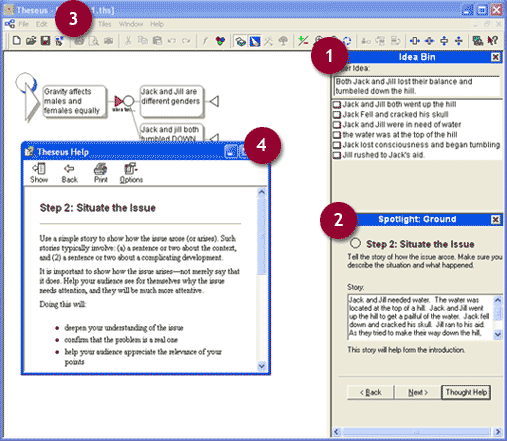Select 'Jack and jill both tumbled DOWN' node

[172, 133]
